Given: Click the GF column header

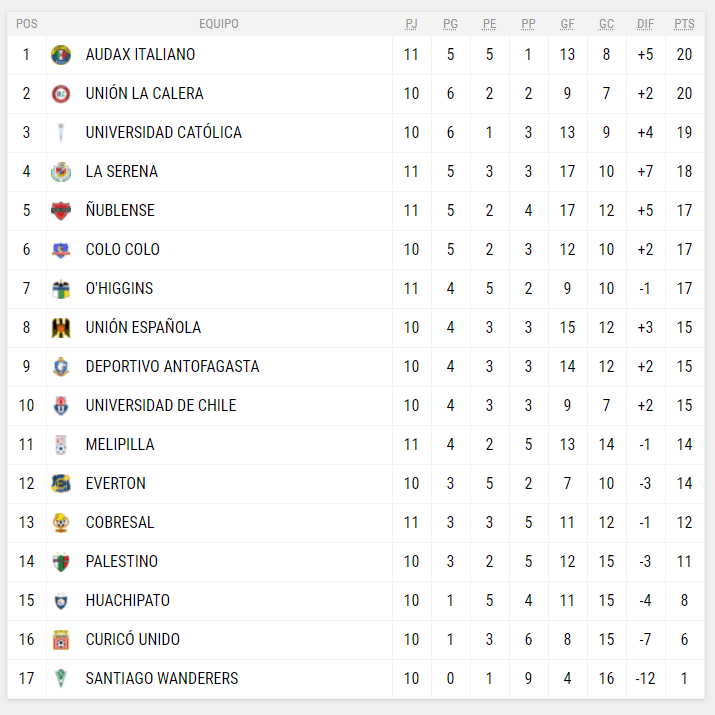Looking at the screenshot, I should point(567,24).
